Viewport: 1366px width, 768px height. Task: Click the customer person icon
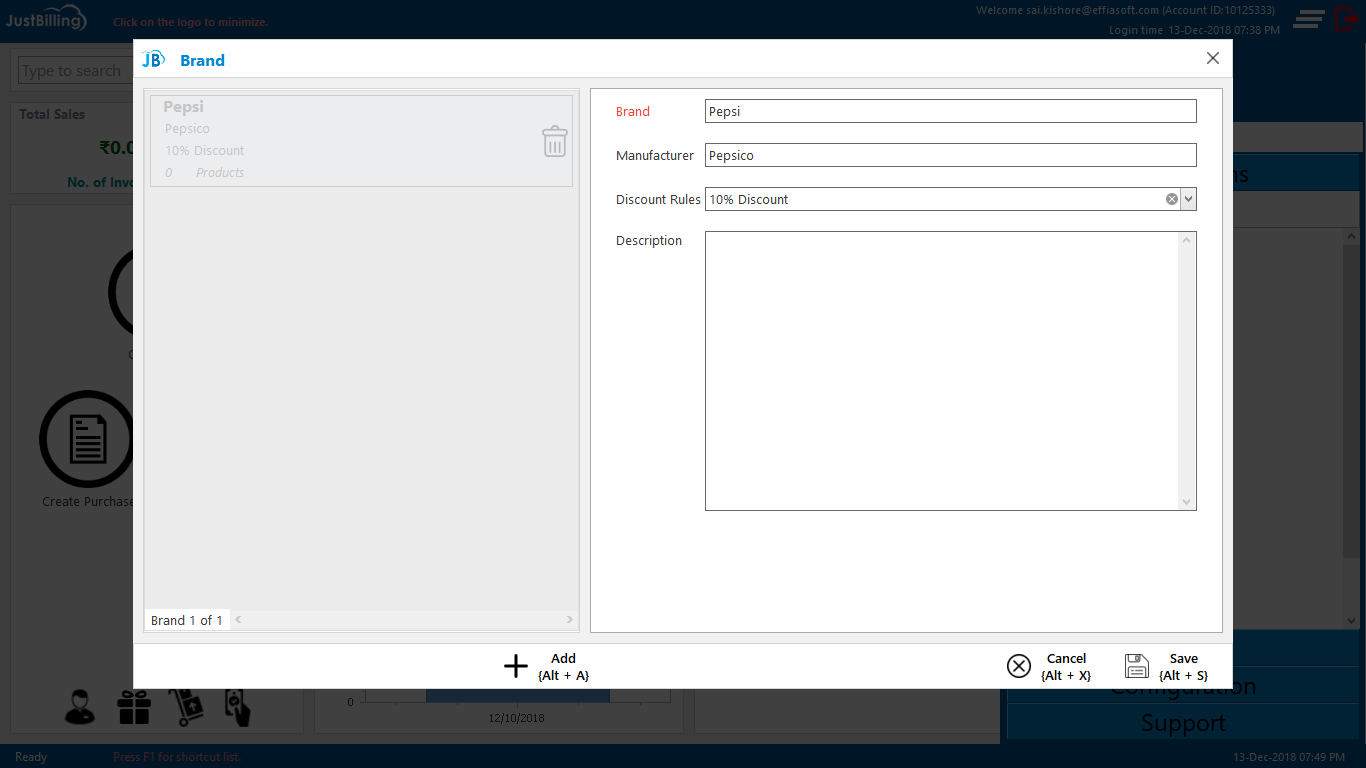[80, 706]
